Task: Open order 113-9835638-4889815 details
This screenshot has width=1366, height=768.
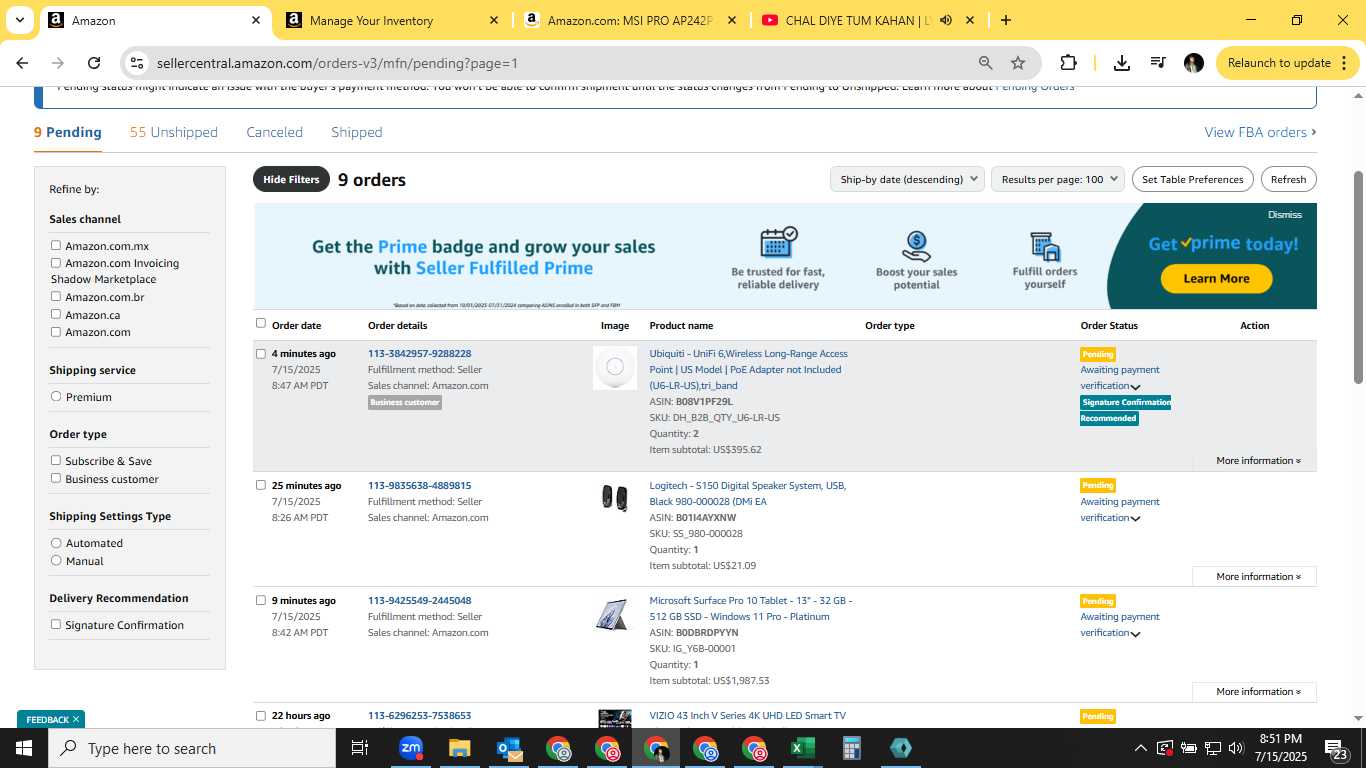Action: pos(419,486)
